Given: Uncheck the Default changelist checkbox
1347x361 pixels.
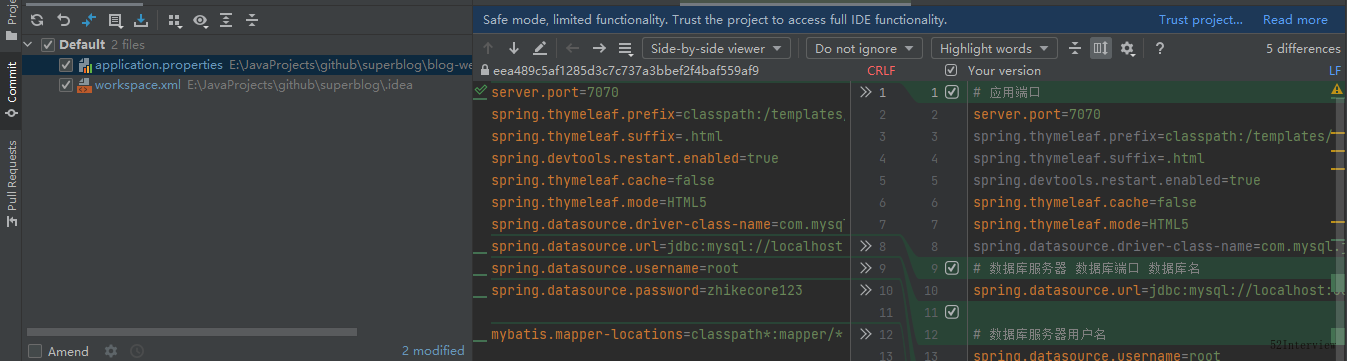Looking at the screenshot, I should pyautogui.click(x=47, y=44).
